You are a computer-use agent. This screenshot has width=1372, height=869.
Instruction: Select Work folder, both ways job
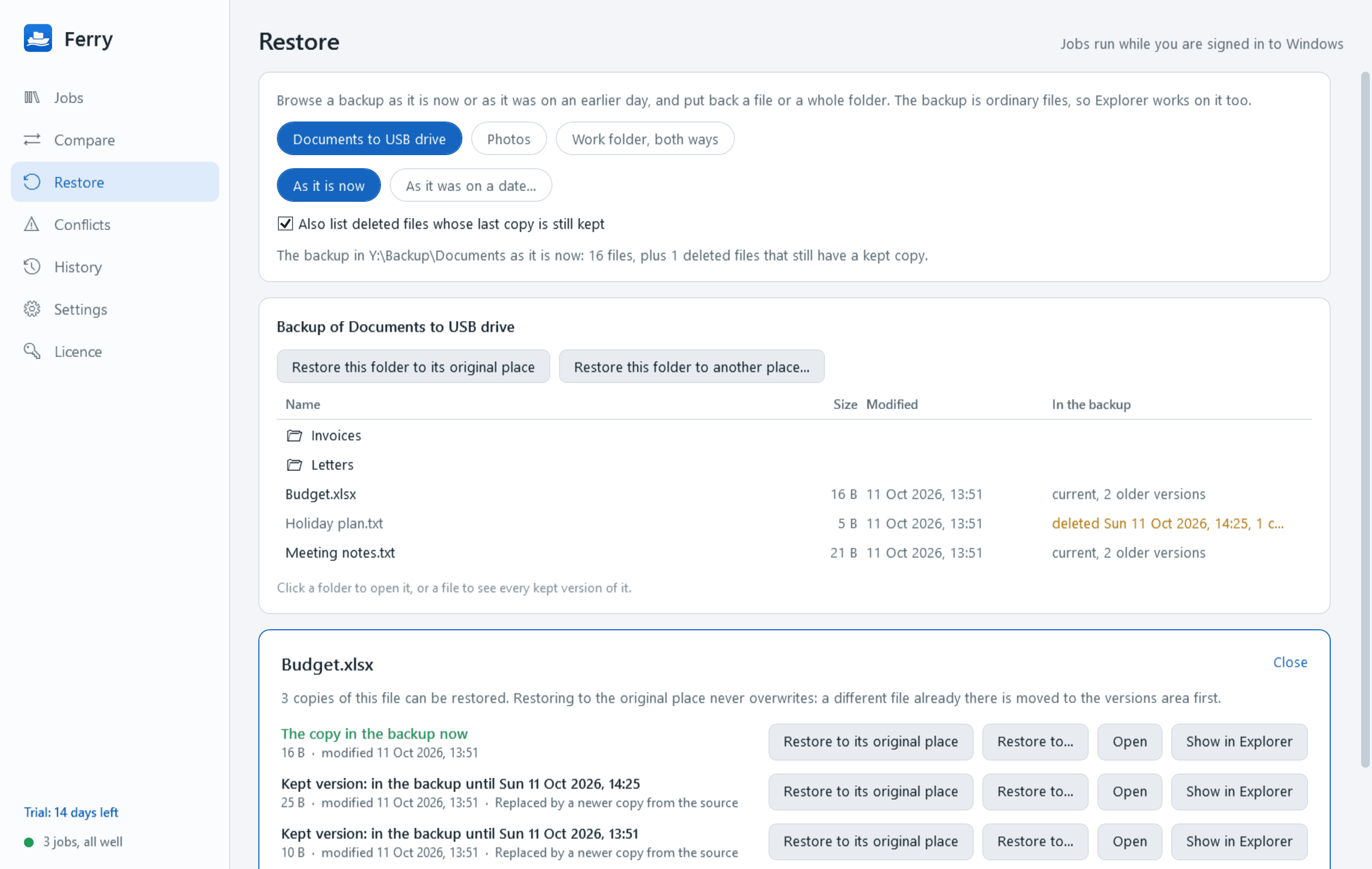click(x=644, y=138)
